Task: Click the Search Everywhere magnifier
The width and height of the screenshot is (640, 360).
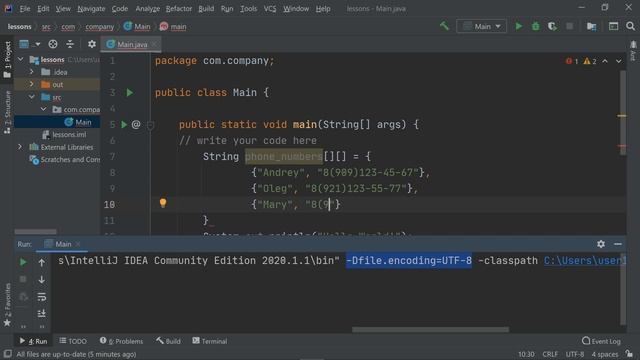Action: click(630, 26)
